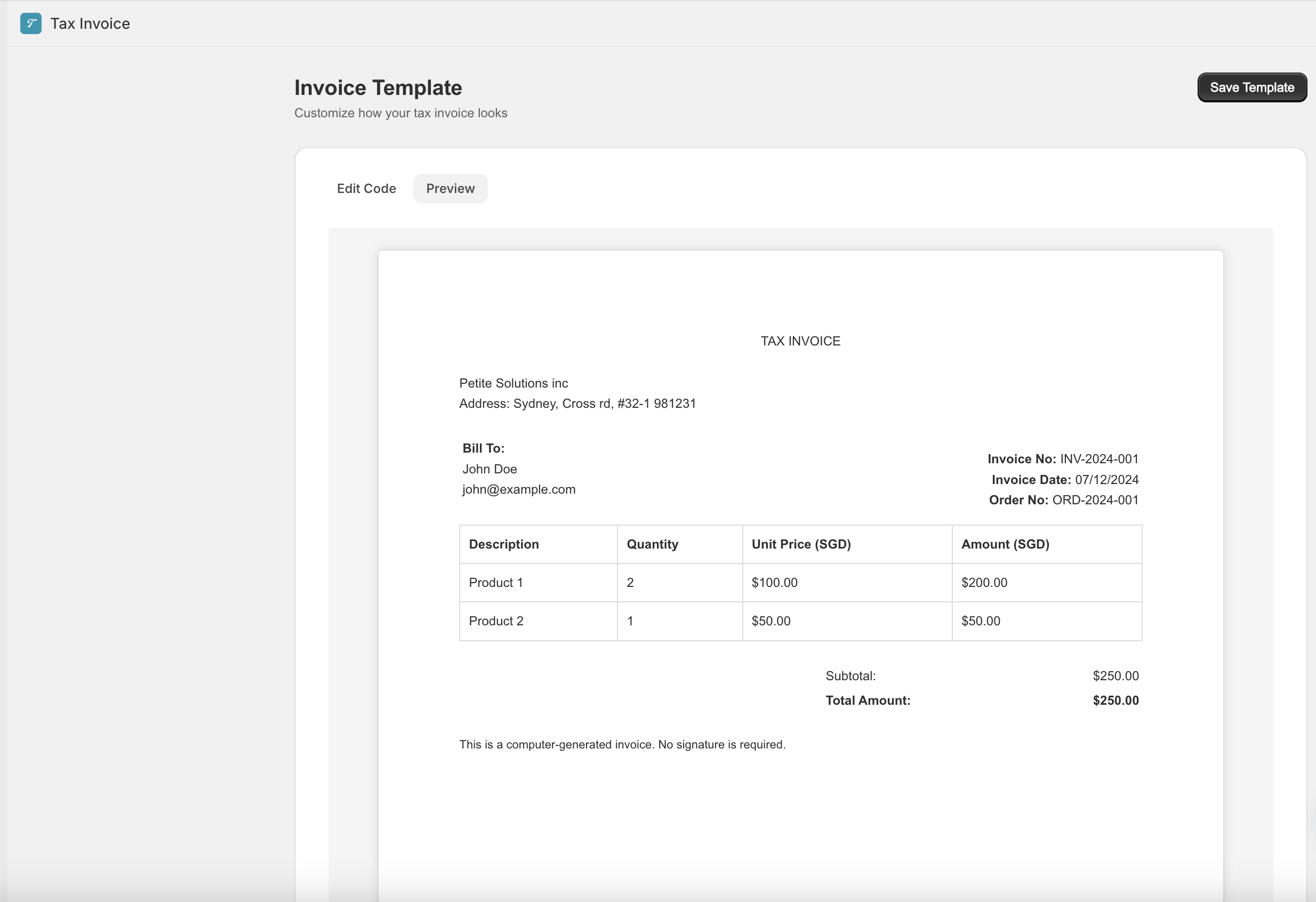Click the Tax Invoice app title
The height and width of the screenshot is (902, 1316).
coord(90,24)
